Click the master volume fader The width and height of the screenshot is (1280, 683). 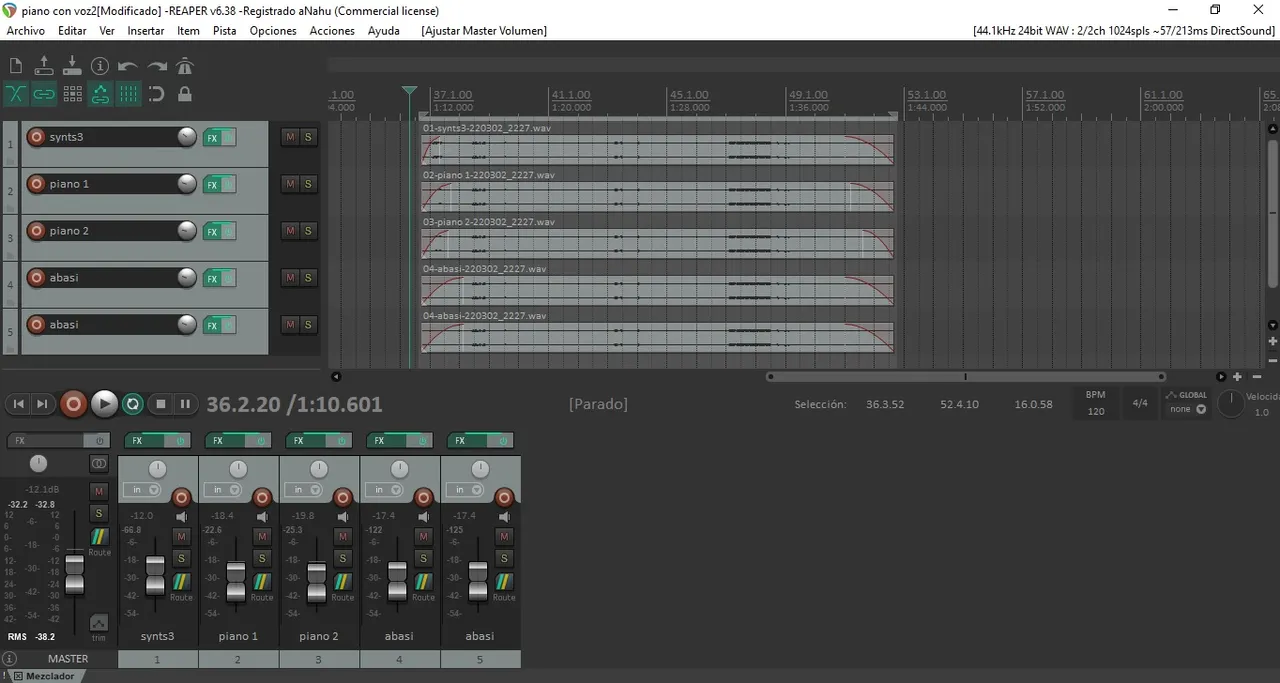(x=75, y=572)
